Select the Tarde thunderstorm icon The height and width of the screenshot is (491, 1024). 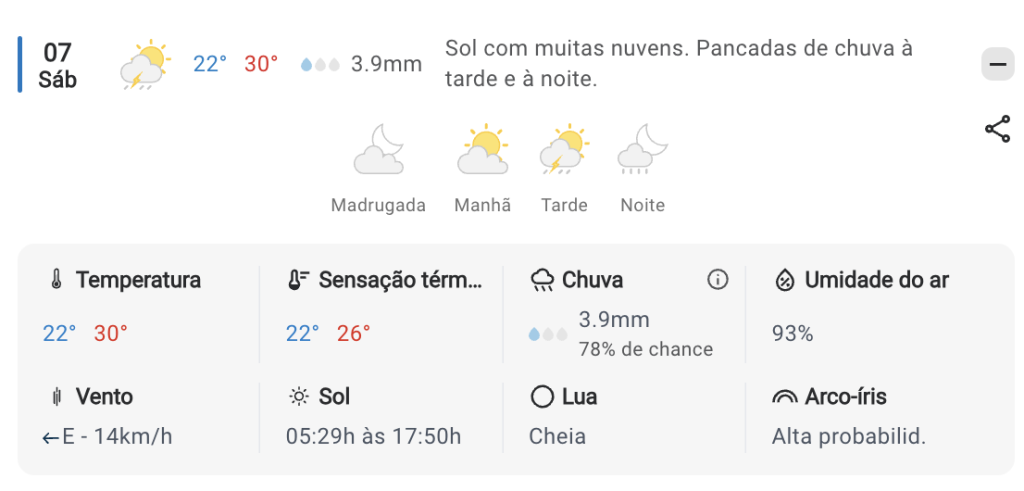click(x=564, y=151)
